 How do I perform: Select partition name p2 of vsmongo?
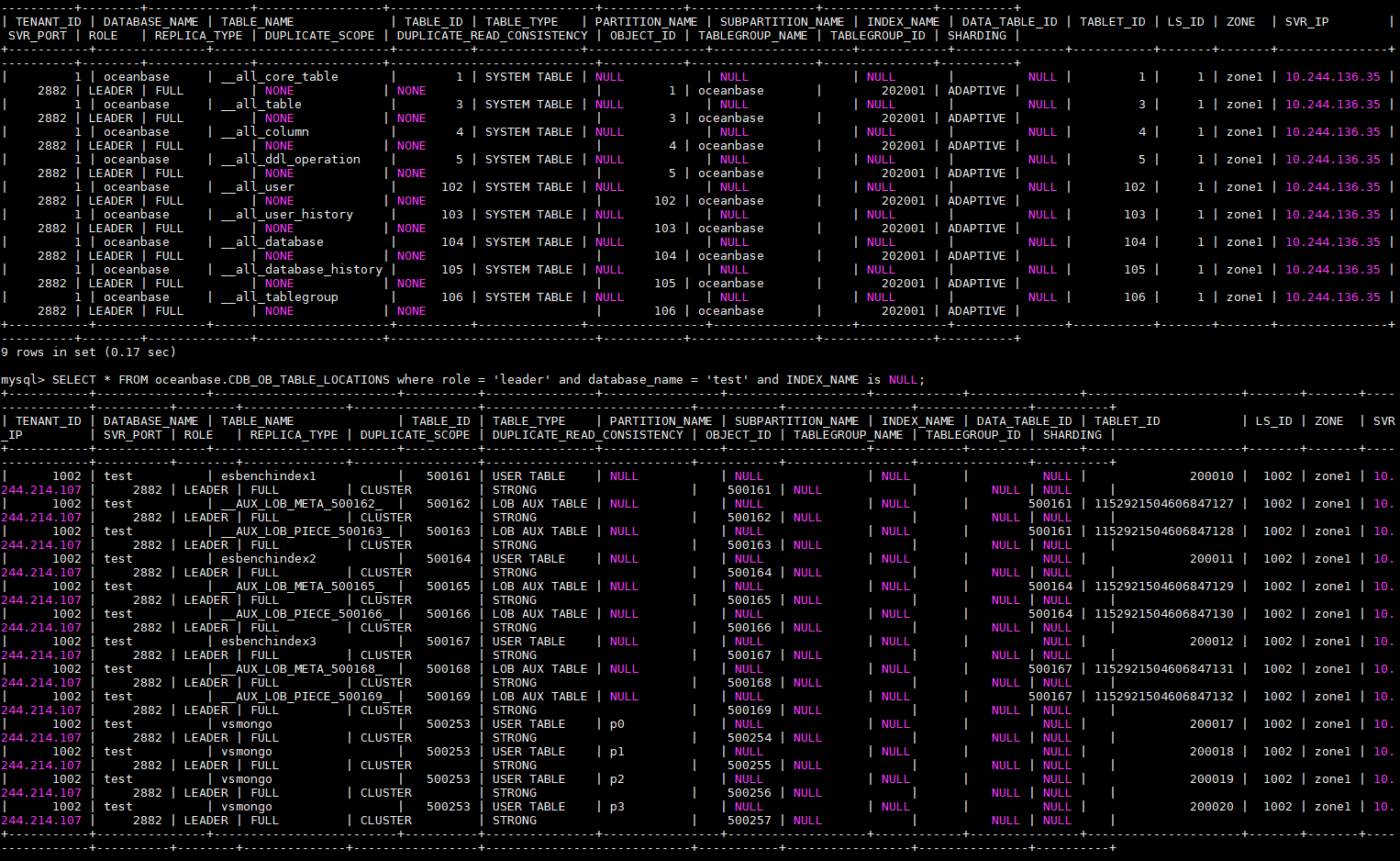617,779
